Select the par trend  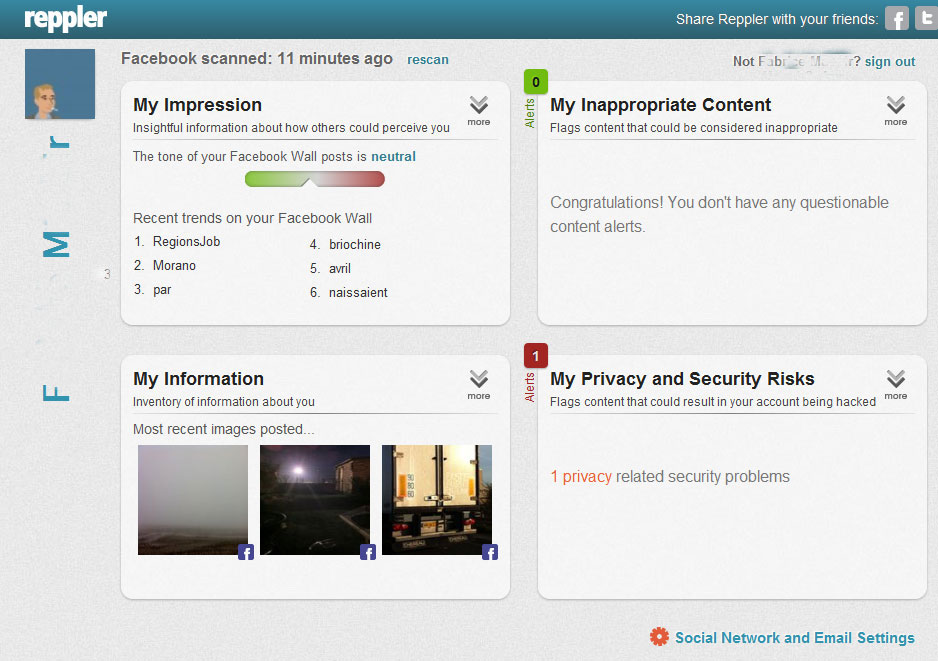tap(162, 290)
